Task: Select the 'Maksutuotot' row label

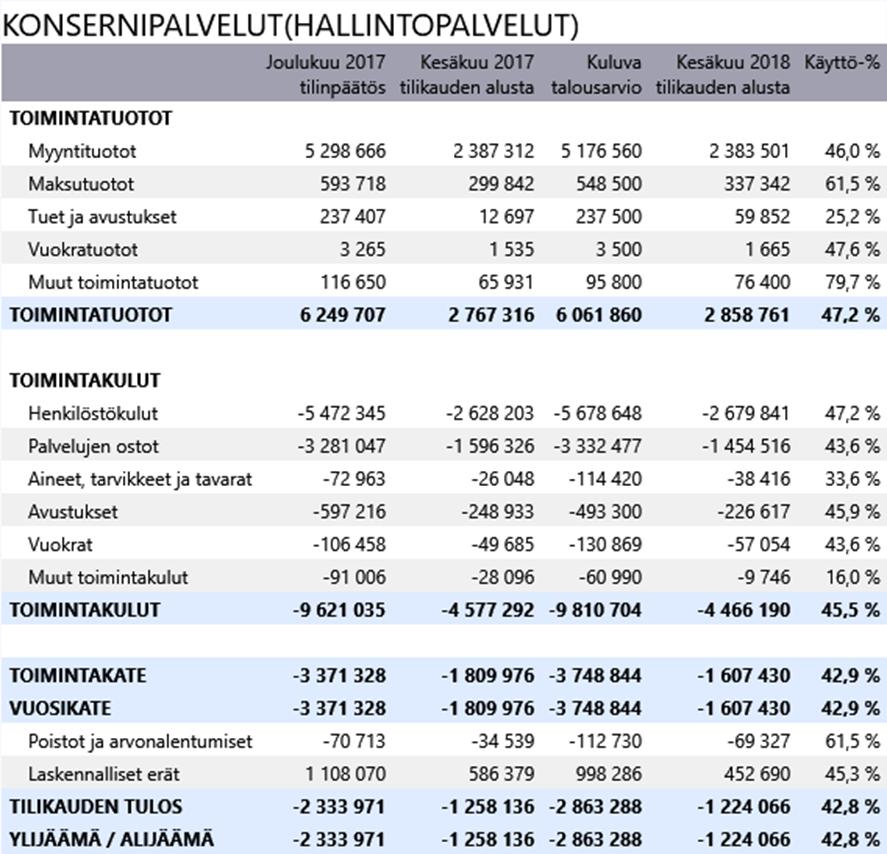Action: click(x=81, y=184)
